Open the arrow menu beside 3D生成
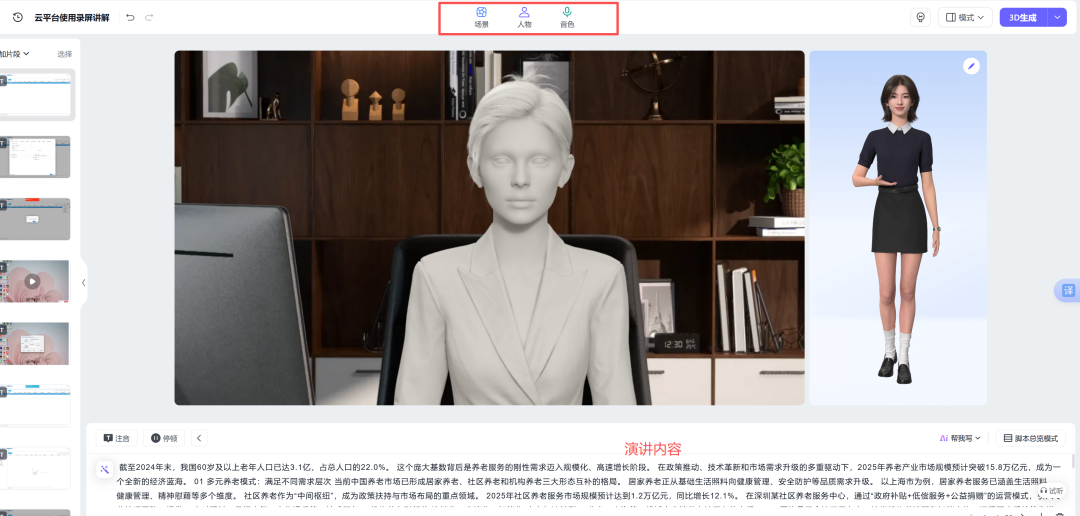The image size is (1080, 516). [1057, 17]
